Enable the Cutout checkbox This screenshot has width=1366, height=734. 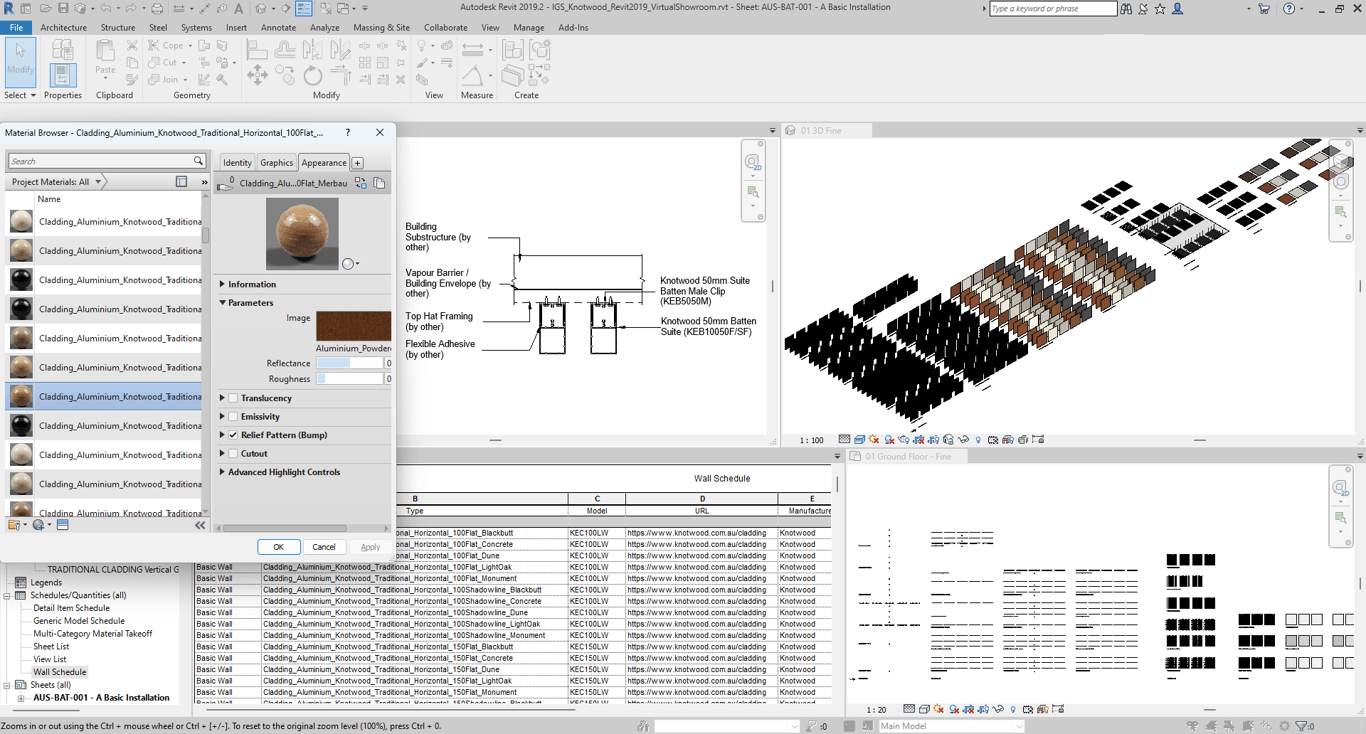pos(233,454)
